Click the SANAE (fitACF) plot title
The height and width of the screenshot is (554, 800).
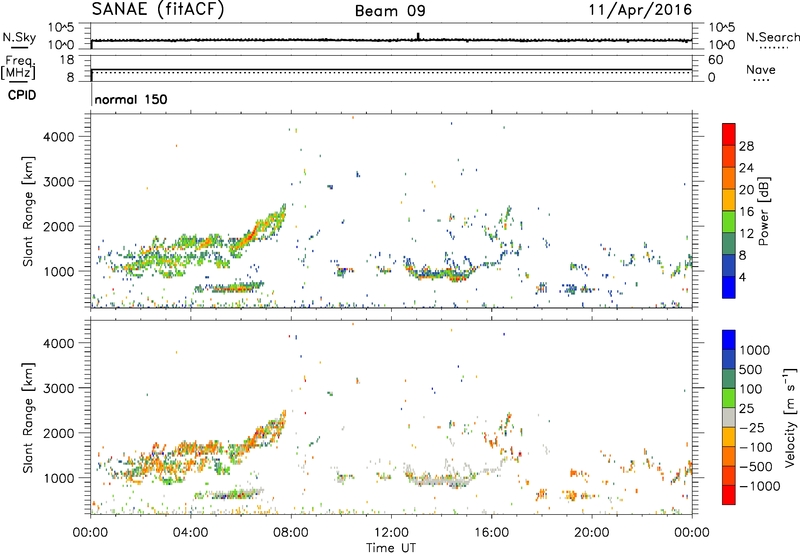pos(158,9)
